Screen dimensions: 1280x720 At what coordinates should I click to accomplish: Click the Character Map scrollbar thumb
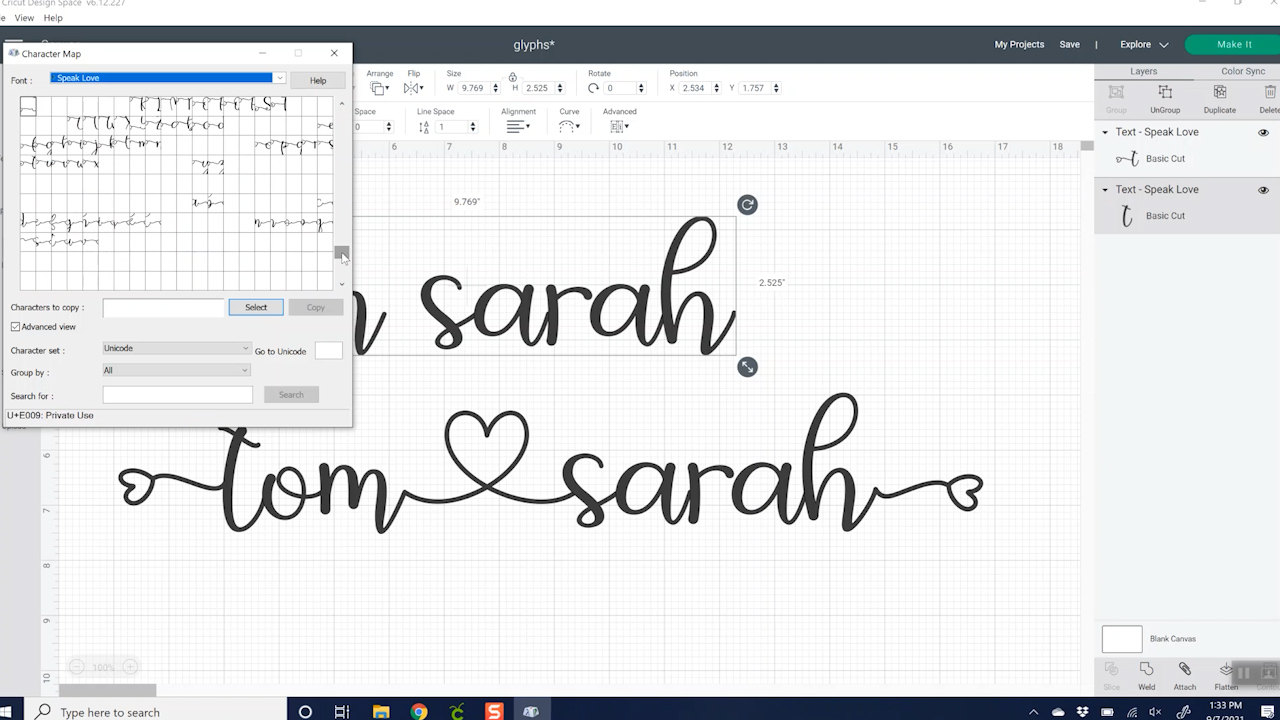pyautogui.click(x=342, y=252)
